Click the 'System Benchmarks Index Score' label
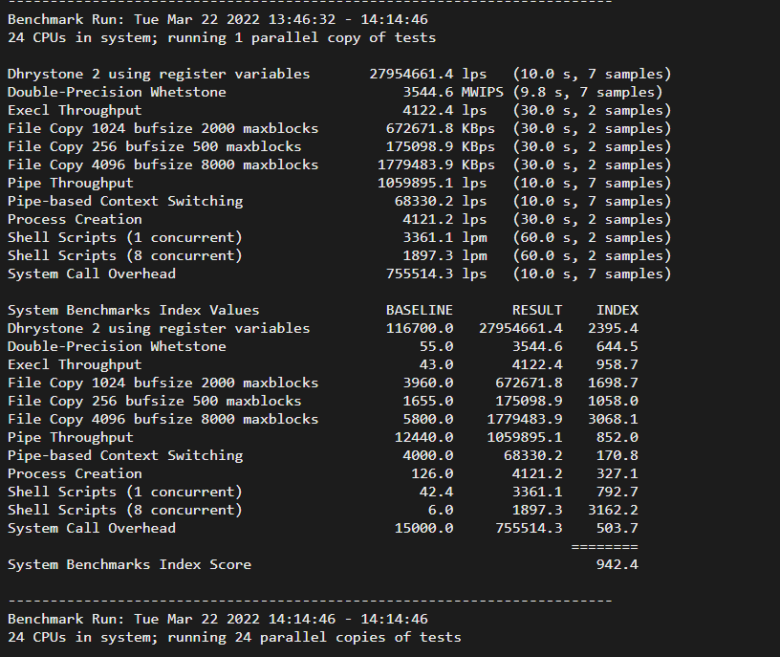 [x=129, y=565]
